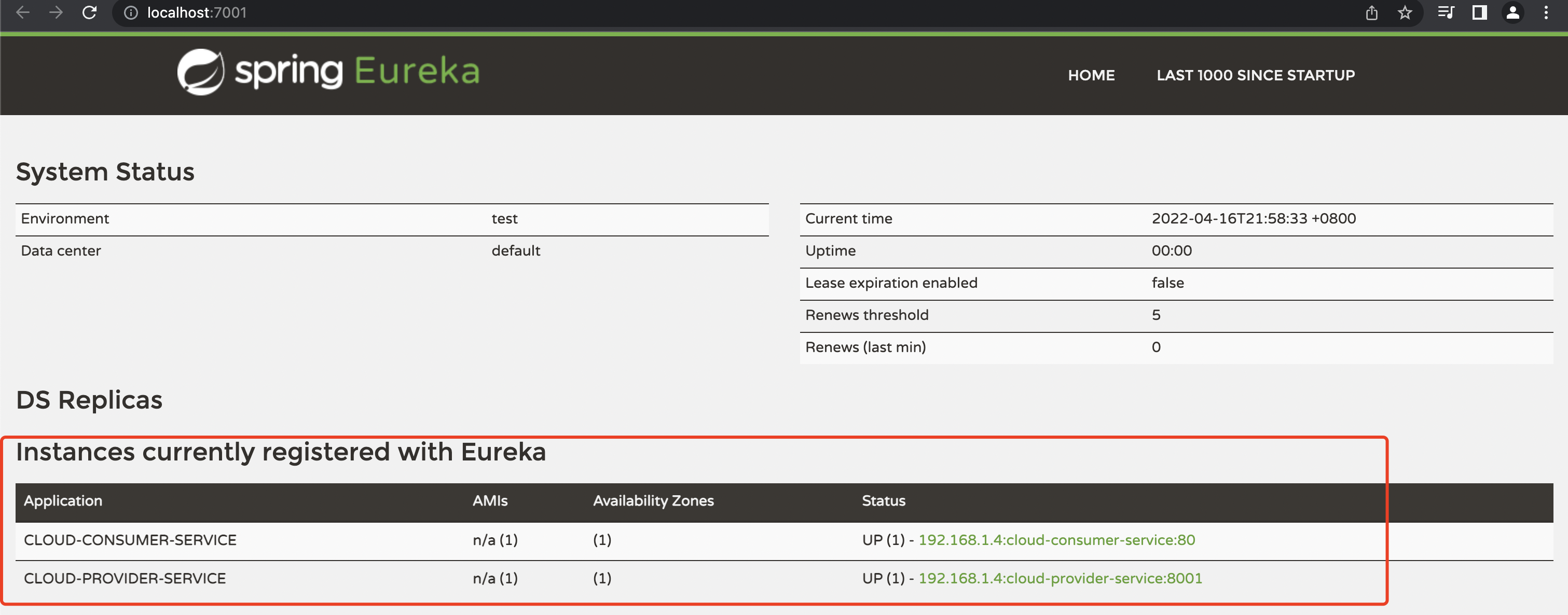
Task: Click the Data center label
Action: (61, 250)
